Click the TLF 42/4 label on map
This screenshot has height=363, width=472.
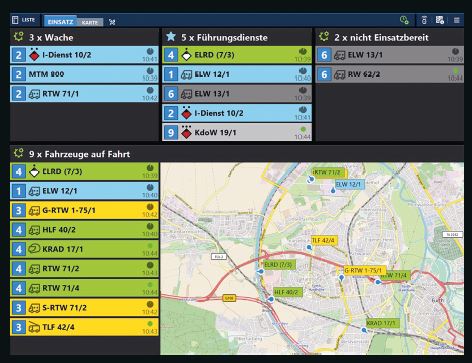tap(324, 240)
